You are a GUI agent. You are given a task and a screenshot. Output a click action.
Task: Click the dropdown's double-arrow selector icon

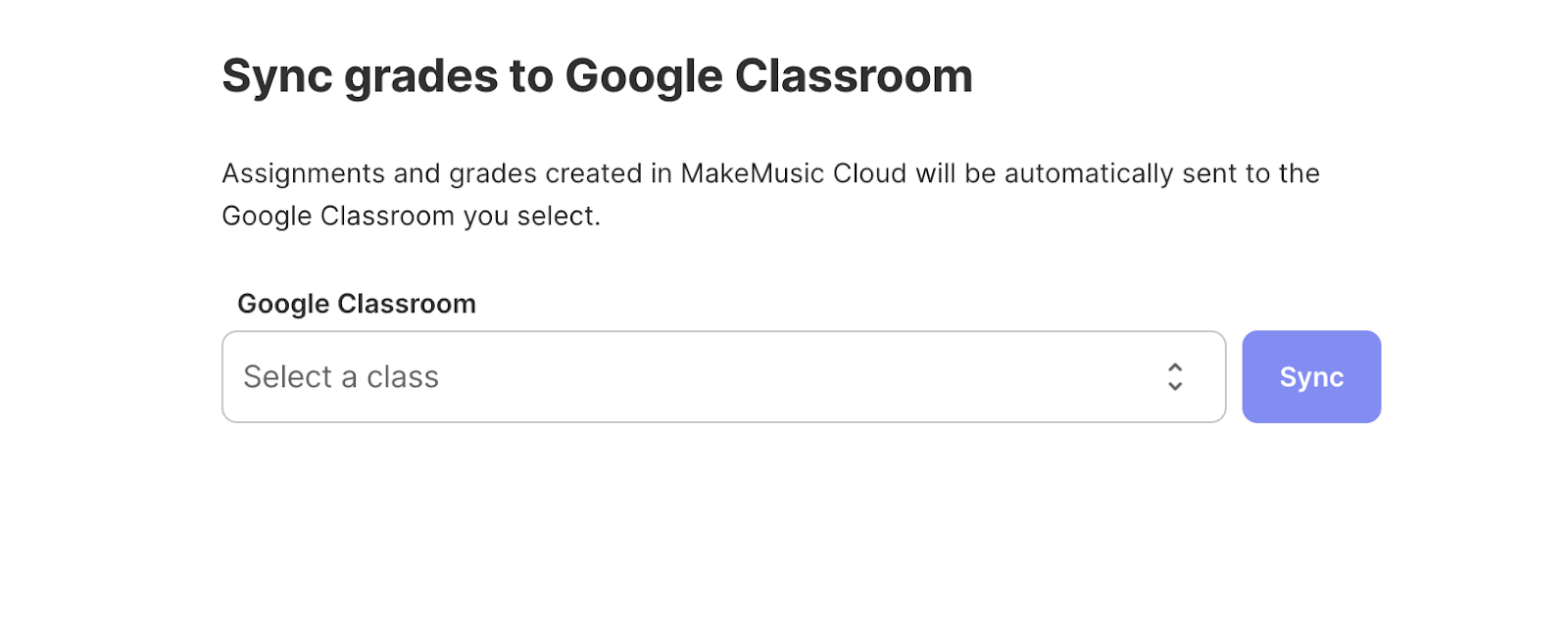1175,377
